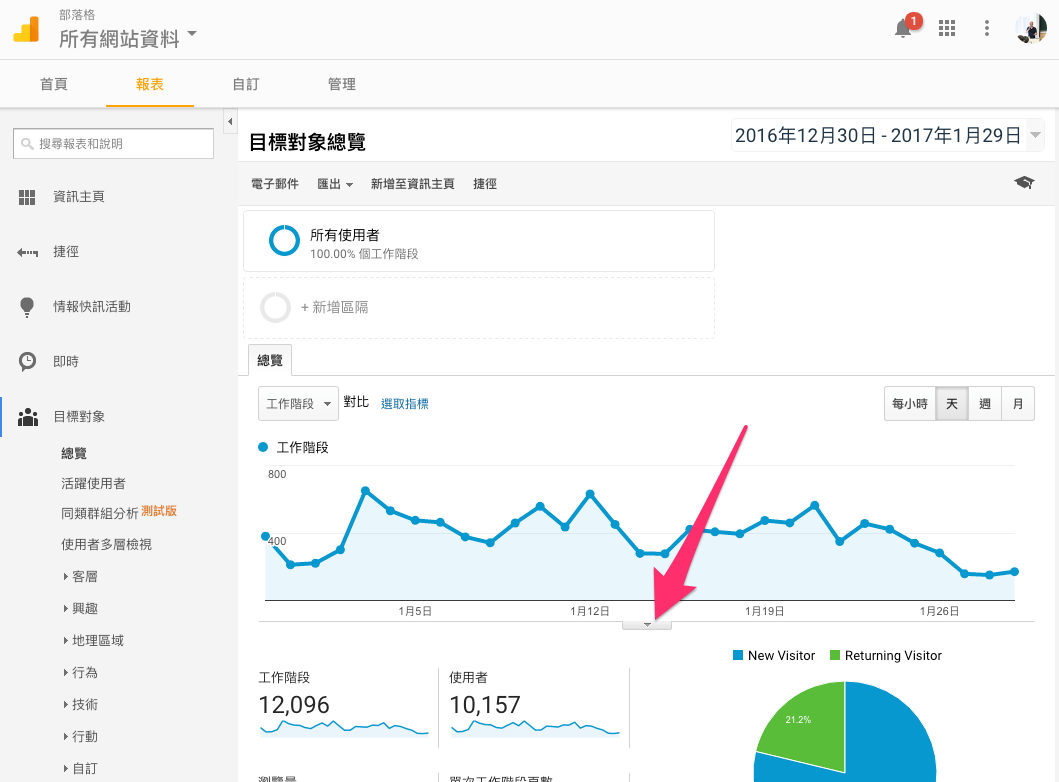Open the Google apps grid
1059x782 pixels.
tap(947, 28)
